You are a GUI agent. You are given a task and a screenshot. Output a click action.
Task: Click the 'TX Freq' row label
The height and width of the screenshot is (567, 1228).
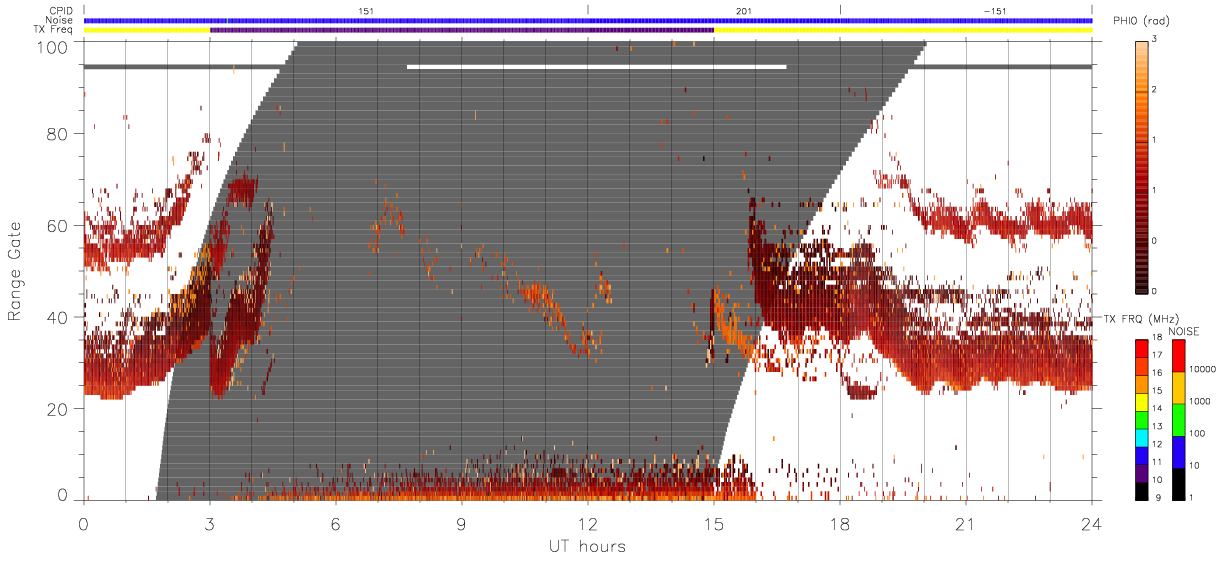[55, 30]
